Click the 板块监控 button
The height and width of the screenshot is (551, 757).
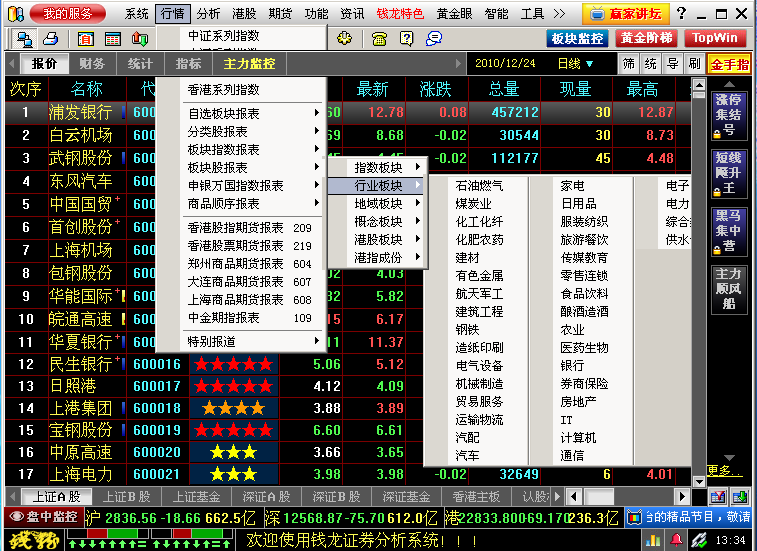[577, 38]
